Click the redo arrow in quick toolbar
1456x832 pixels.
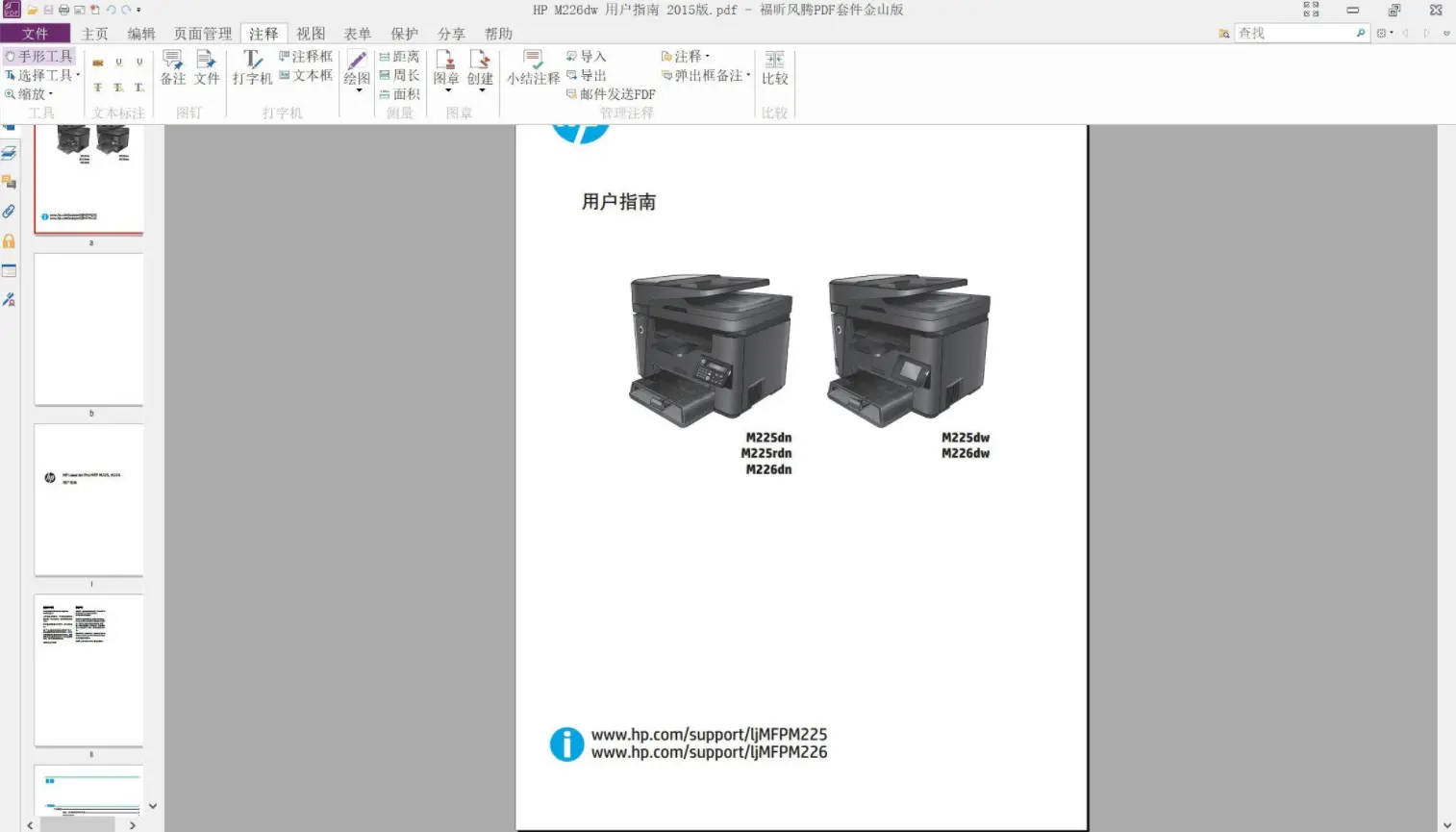126,10
